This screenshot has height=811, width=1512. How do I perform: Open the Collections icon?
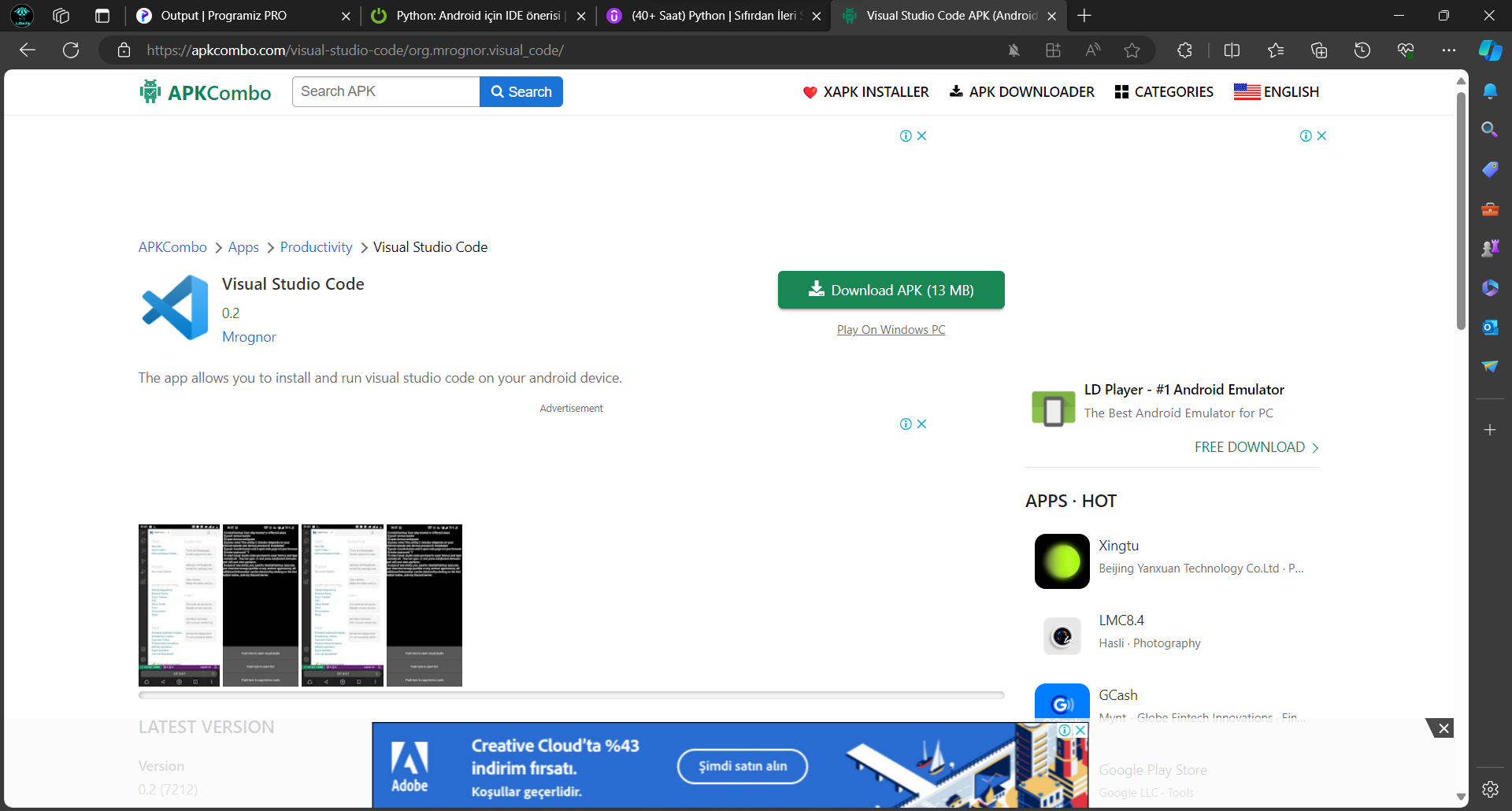click(x=1319, y=50)
